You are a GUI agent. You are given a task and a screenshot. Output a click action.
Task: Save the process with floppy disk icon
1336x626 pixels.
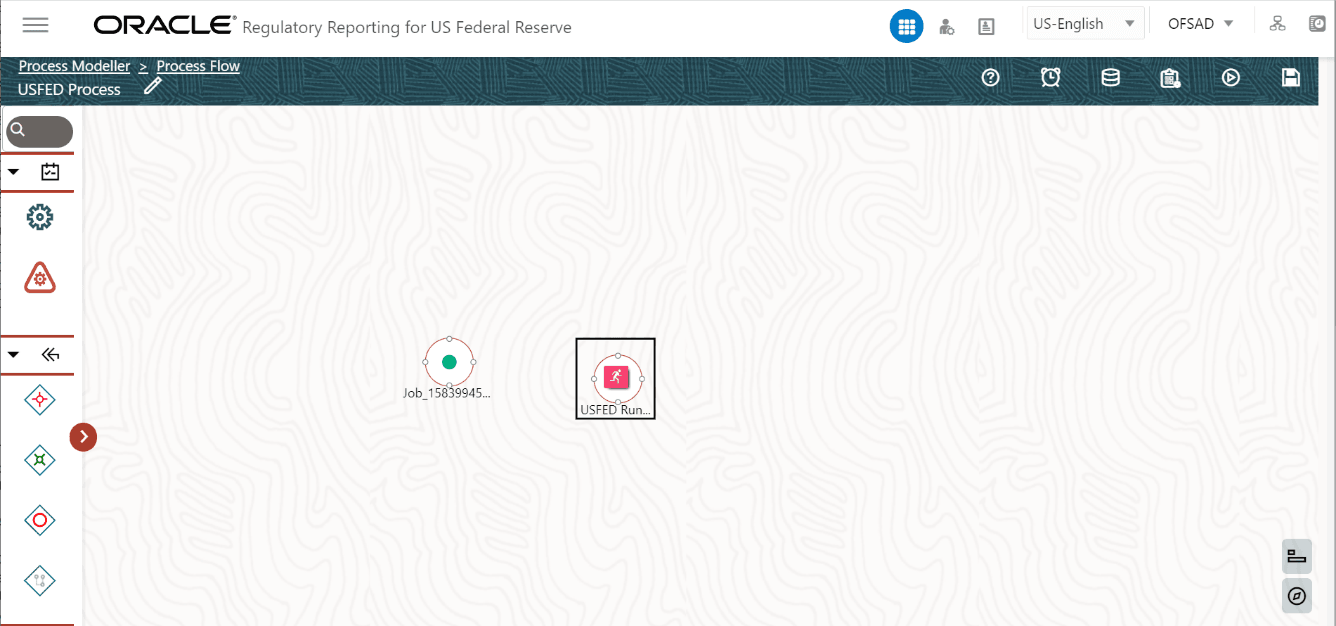point(1291,77)
